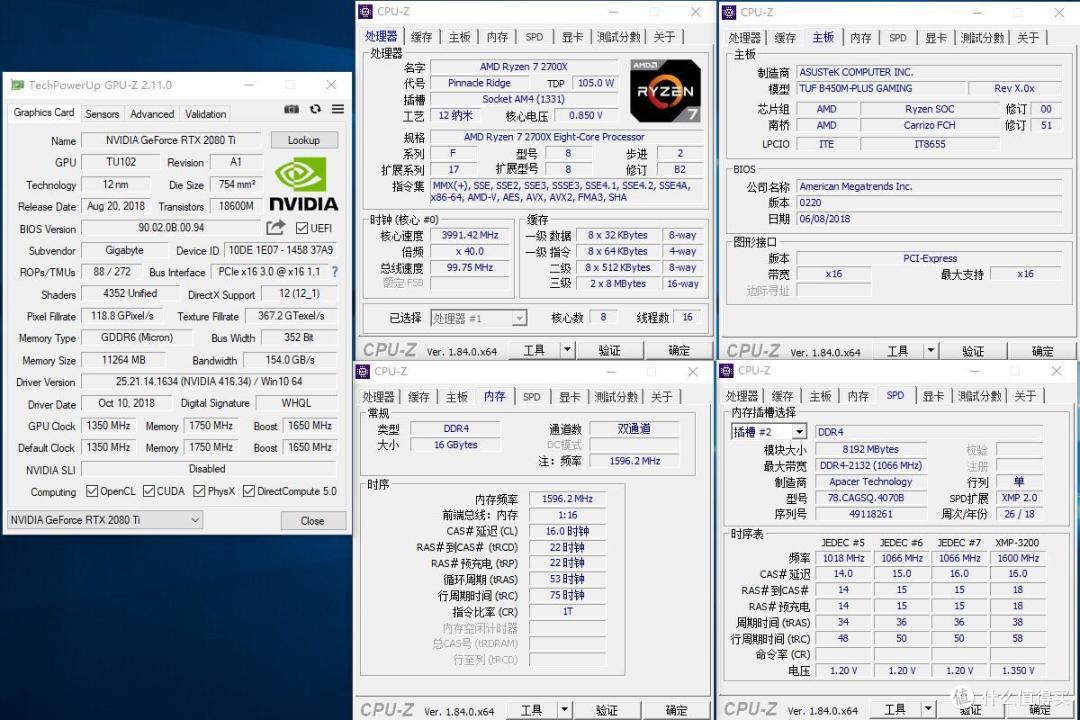The height and width of the screenshot is (720, 1080).
Task: Click core speed value 3991.42 MHz
Action: pos(470,235)
